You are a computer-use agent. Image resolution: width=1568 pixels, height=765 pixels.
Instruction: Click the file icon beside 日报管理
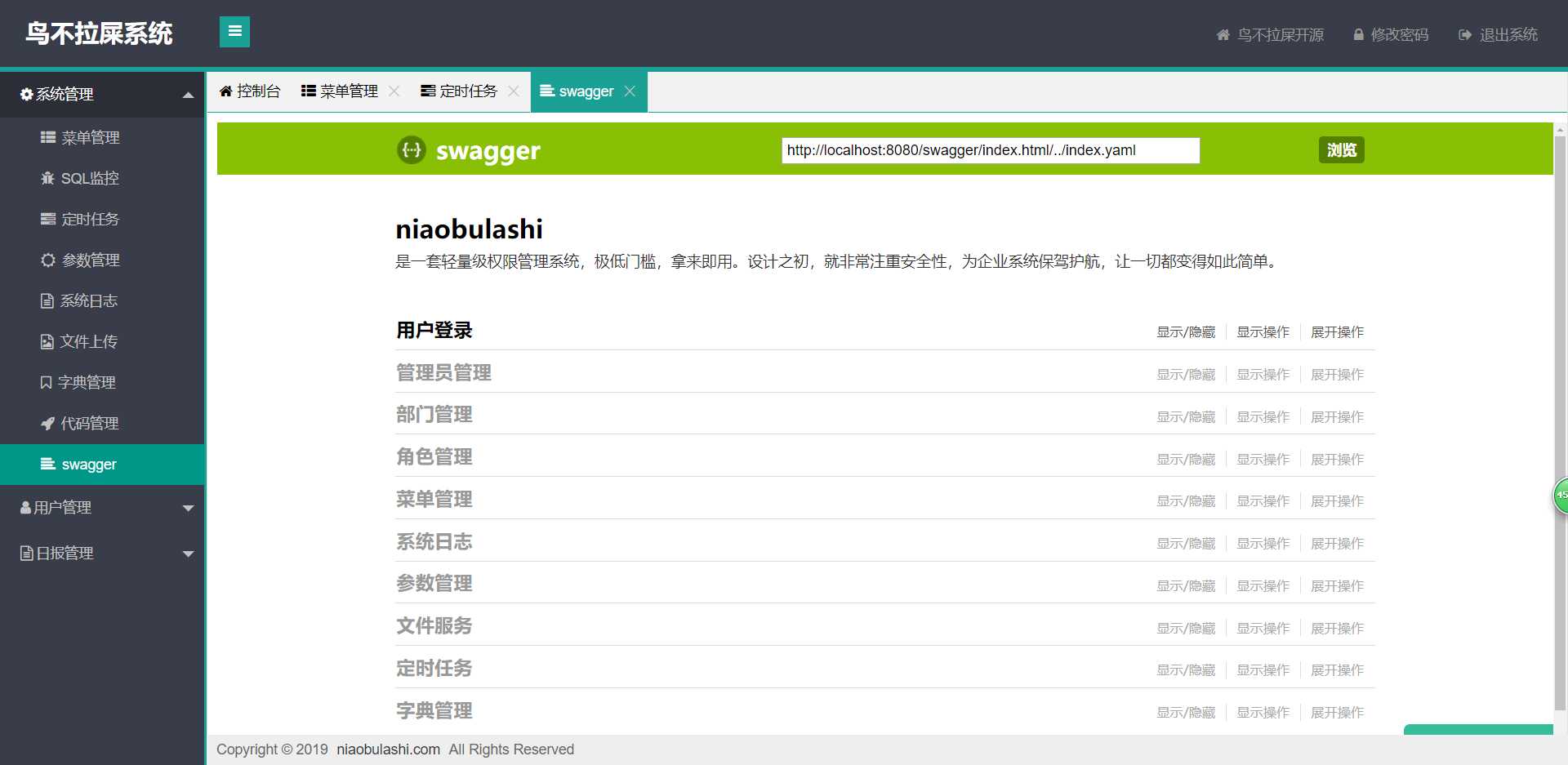pos(26,554)
